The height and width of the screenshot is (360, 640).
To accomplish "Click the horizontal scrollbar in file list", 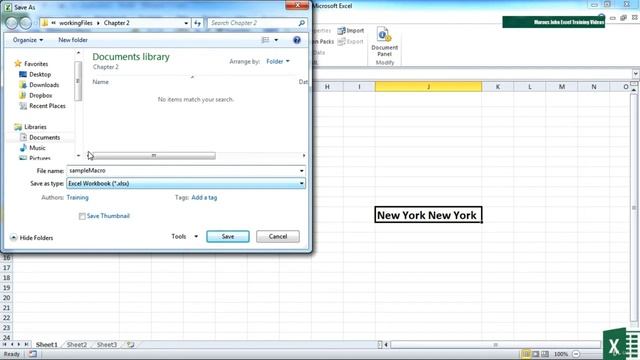I will coord(153,156).
